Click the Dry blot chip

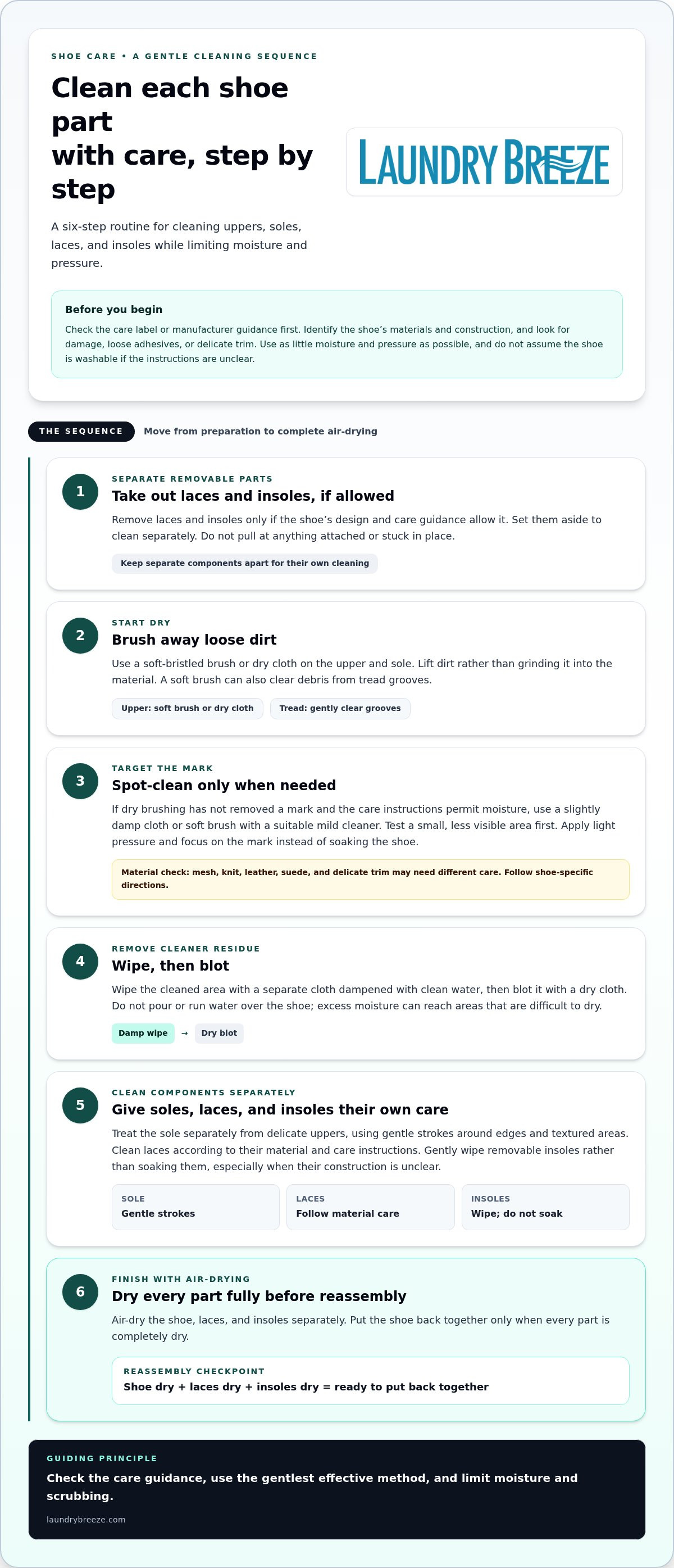[x=219, y=1034]
